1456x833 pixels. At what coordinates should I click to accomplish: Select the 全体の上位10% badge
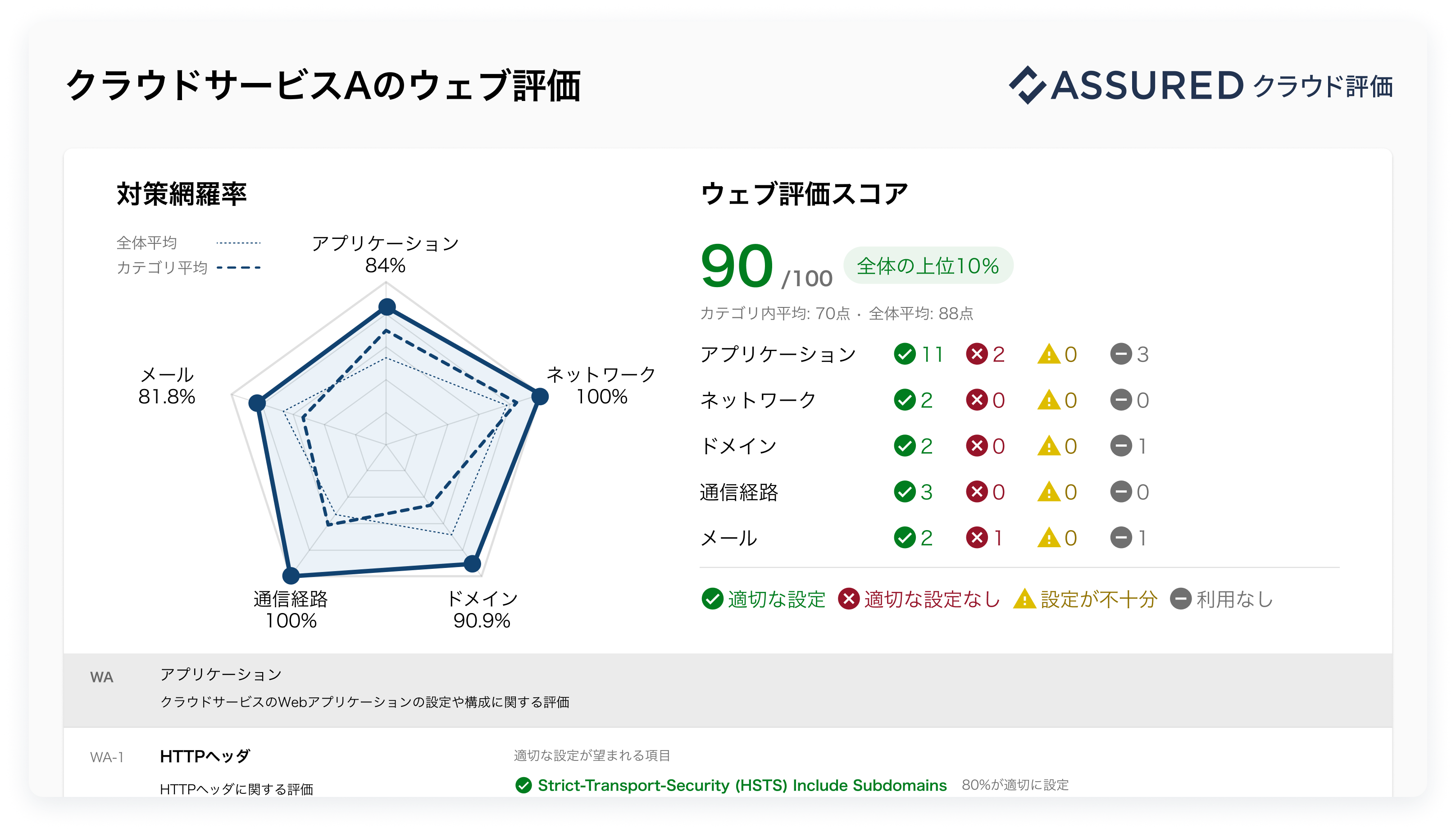click(928, 265)
